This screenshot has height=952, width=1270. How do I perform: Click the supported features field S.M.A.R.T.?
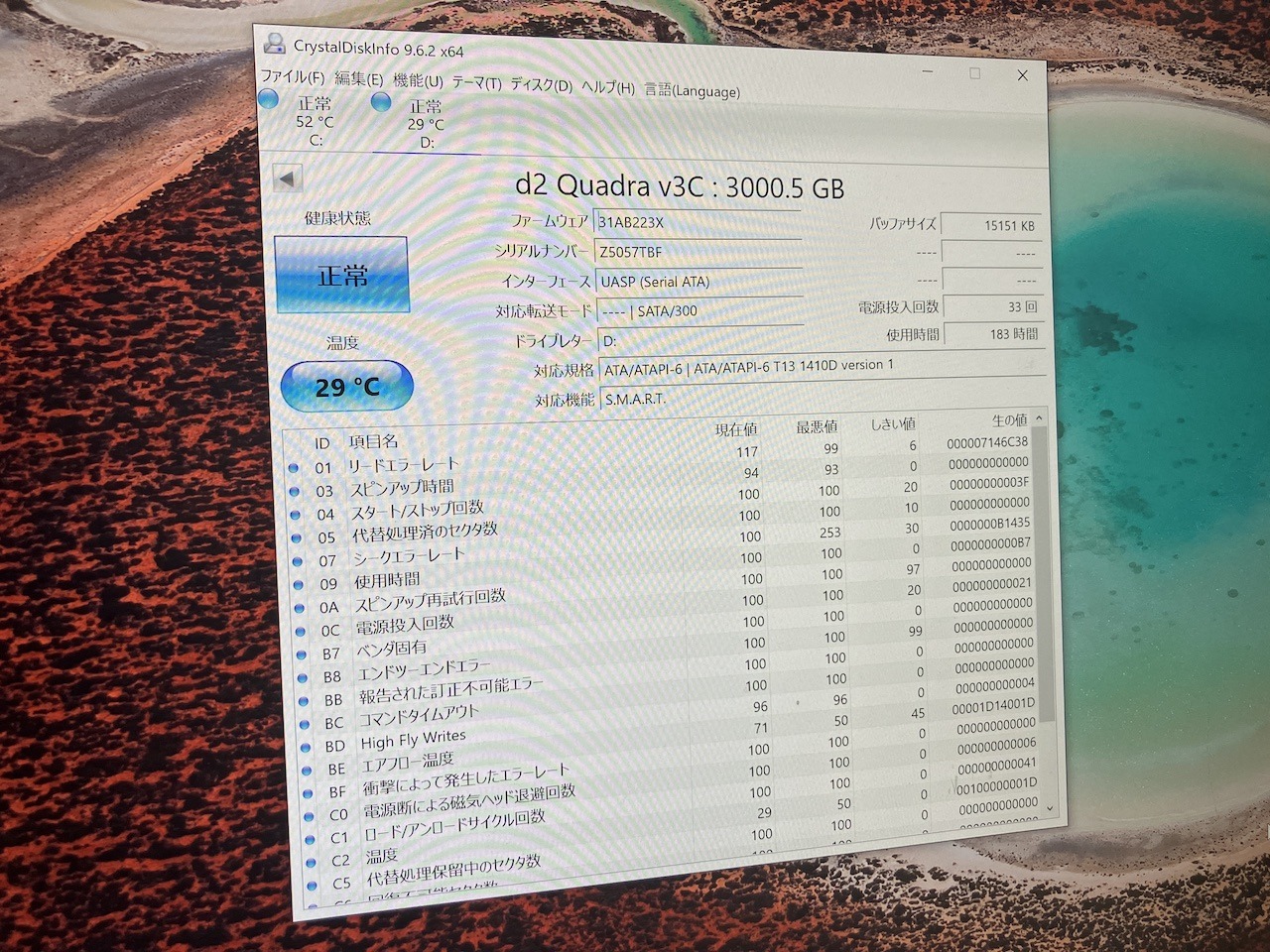[x=823, y=397]
